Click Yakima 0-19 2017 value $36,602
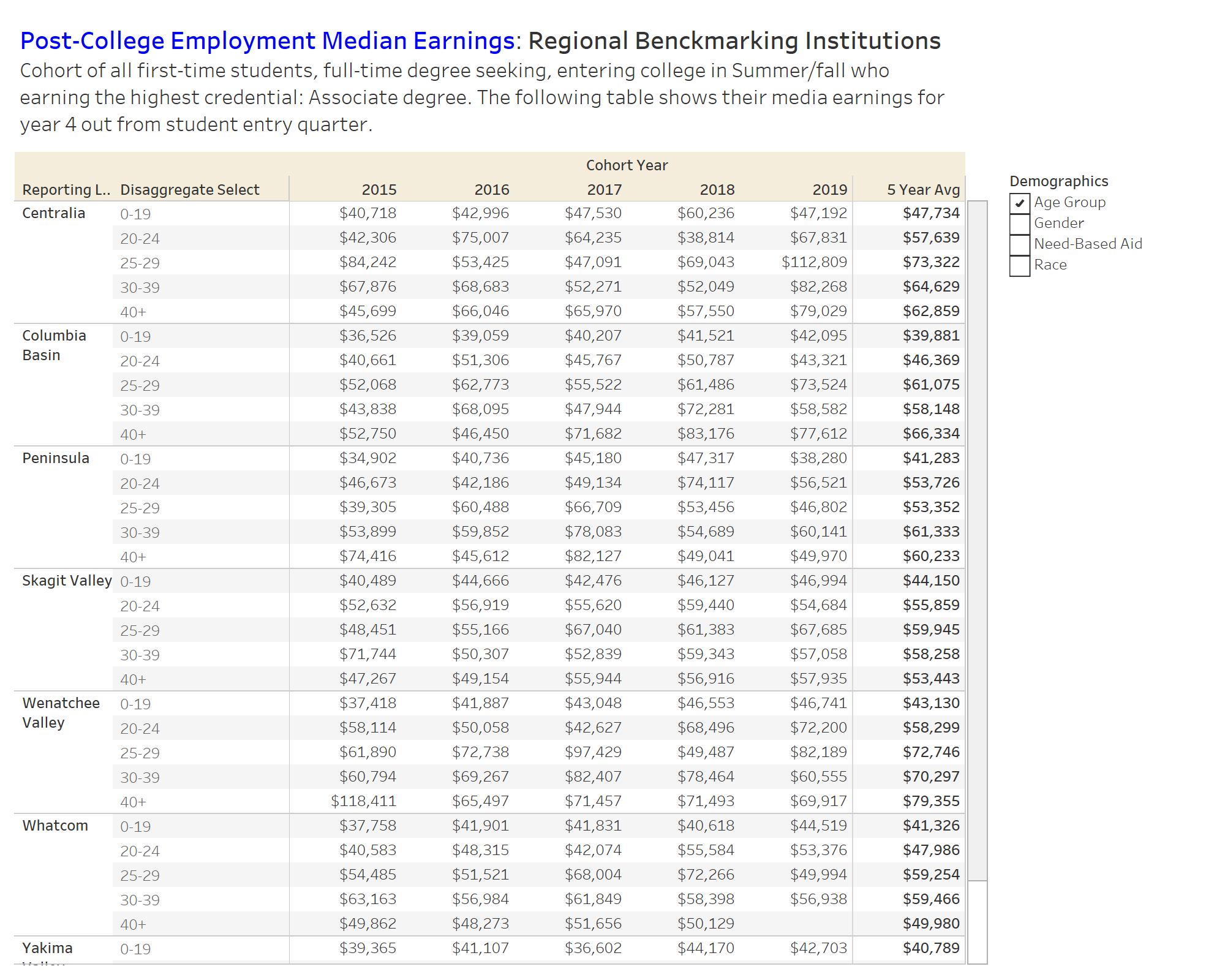The height and width of the screenshot is (980, 1225). click(593, 948)
